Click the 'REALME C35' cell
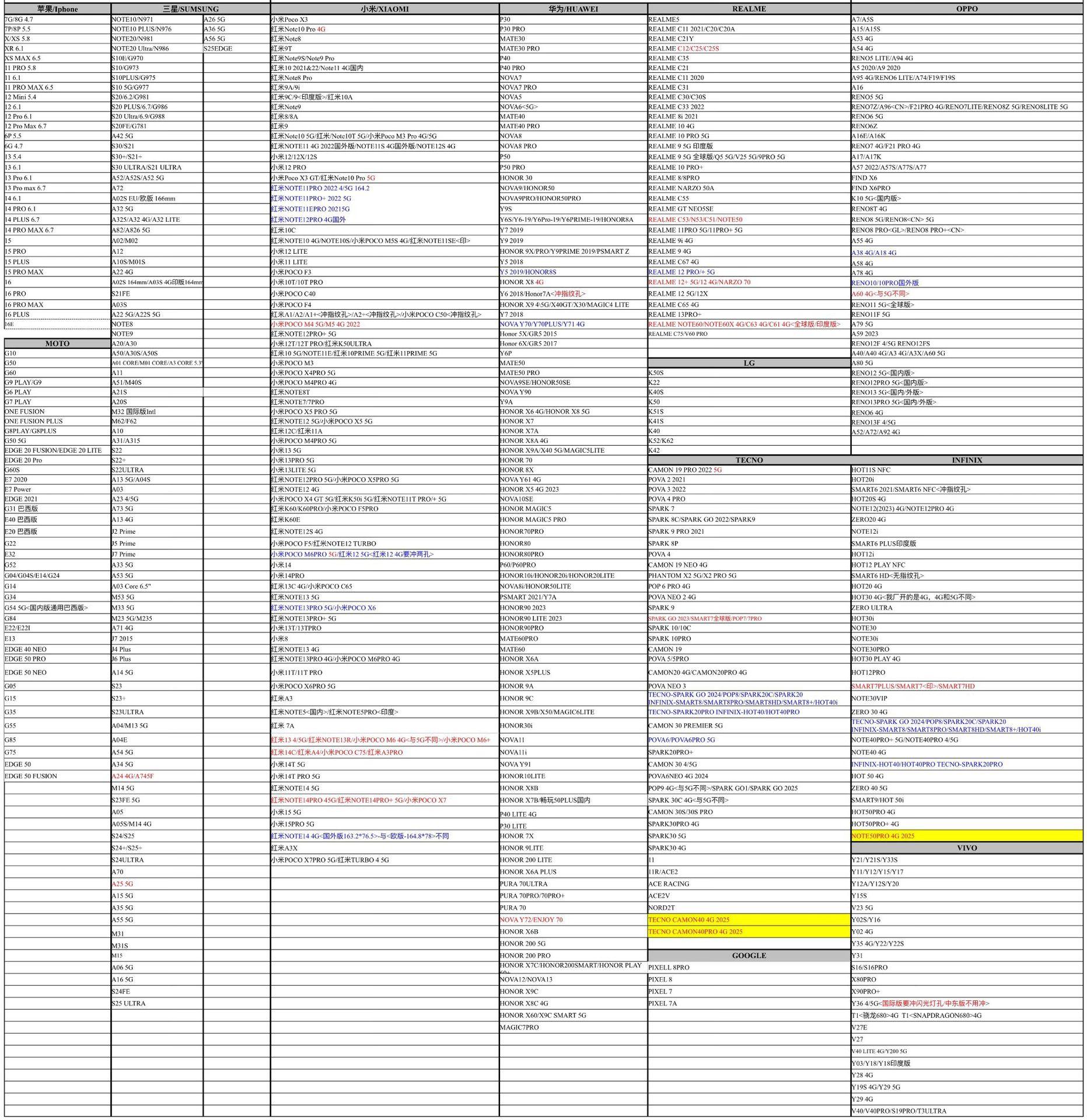1087x1120 pixels. click(x=749, y=58)
